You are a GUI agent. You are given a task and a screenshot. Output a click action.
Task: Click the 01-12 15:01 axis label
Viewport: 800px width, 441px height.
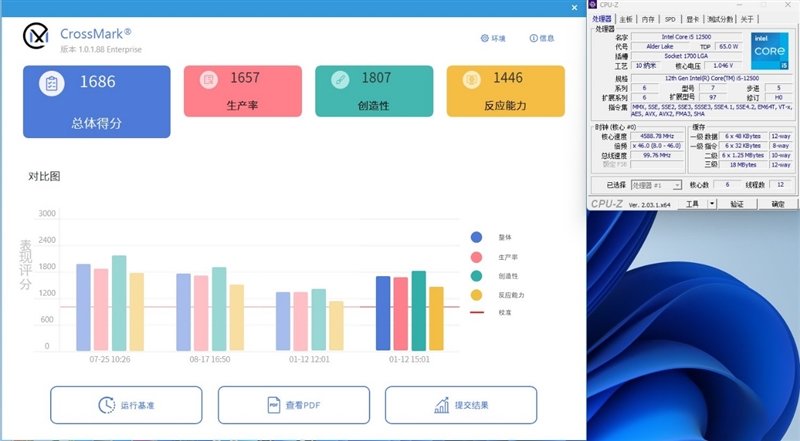tap(409, 359)
